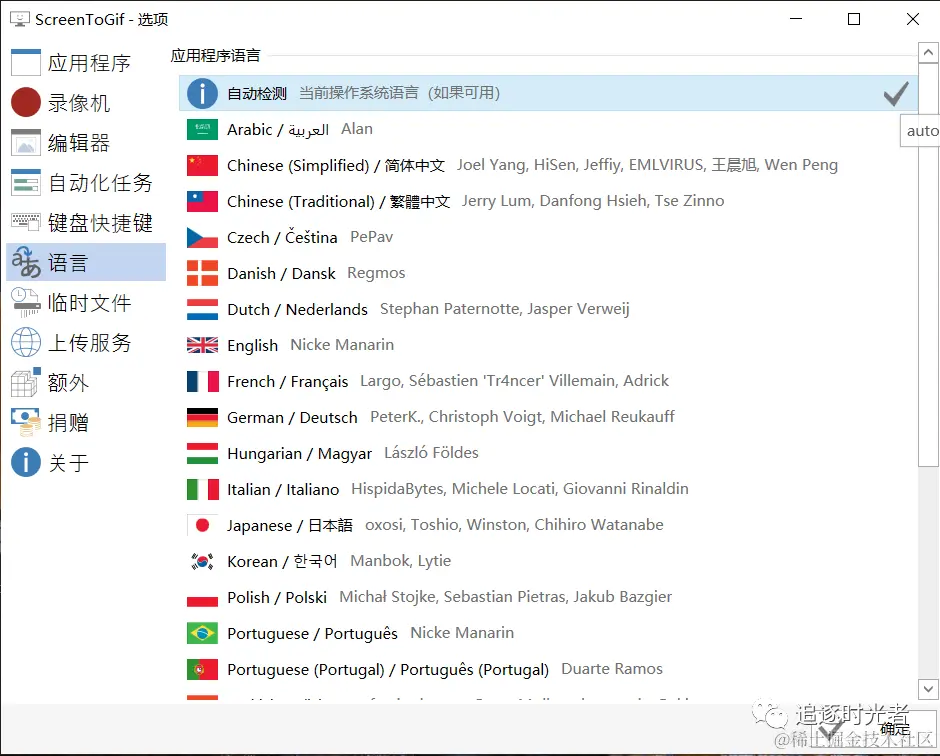Click the application window icon in sidebar
This screenshot has width=940, height=756.
(26, 62)
